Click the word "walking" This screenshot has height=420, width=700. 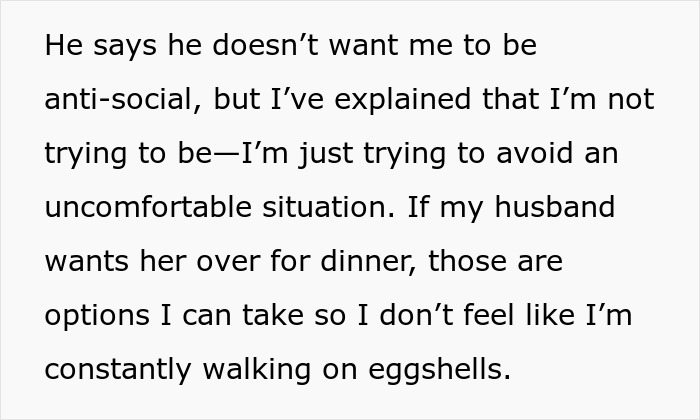click(257, 371)
